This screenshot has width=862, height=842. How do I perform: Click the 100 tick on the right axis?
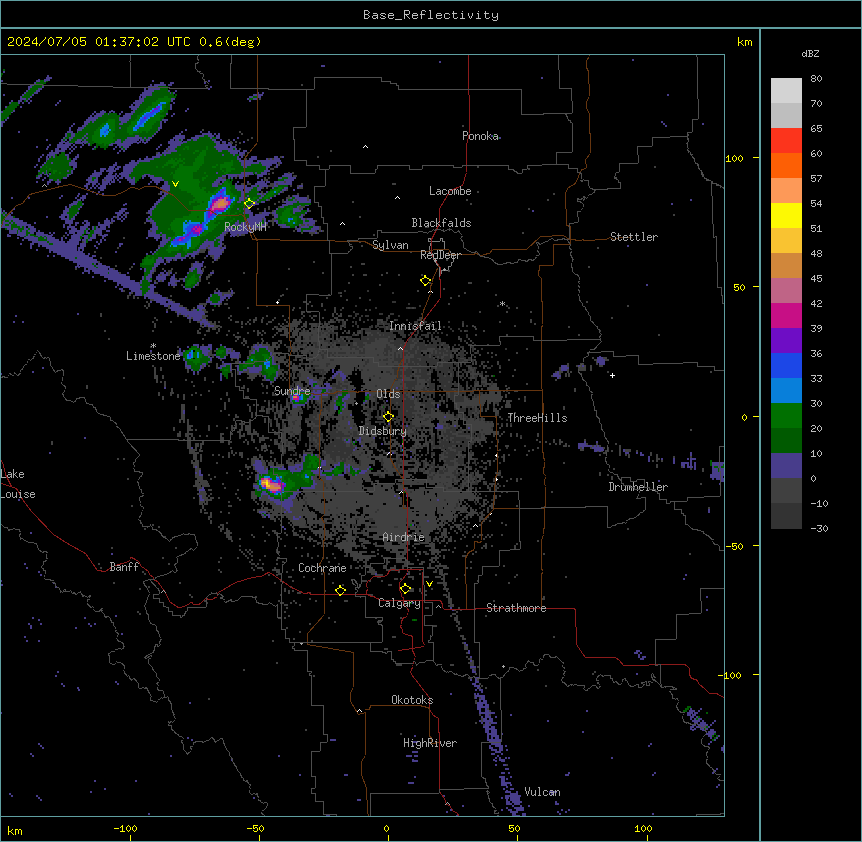tap(734, 158)
